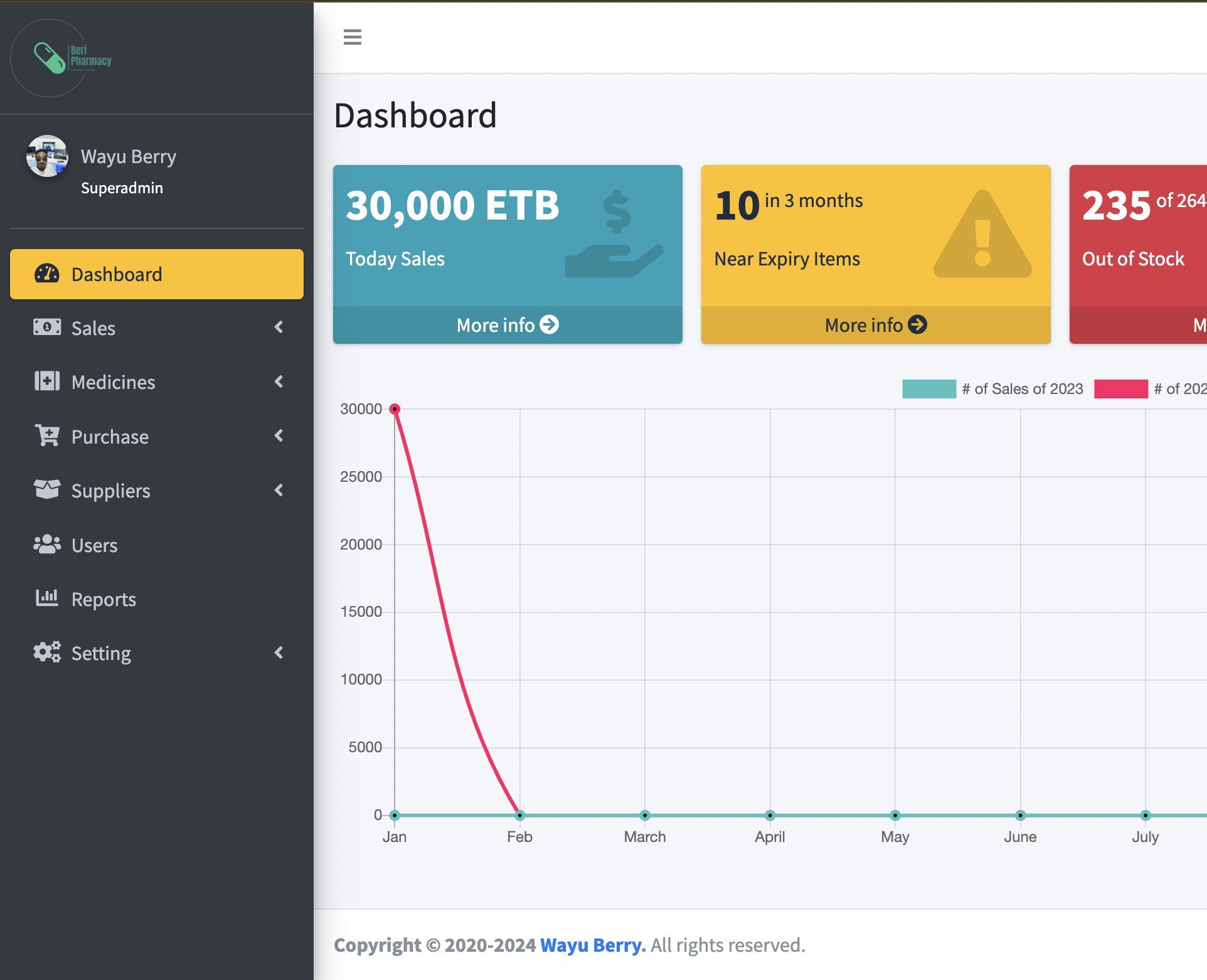
Task: Click the Users group icon
Action: click(x=47, y=545)
